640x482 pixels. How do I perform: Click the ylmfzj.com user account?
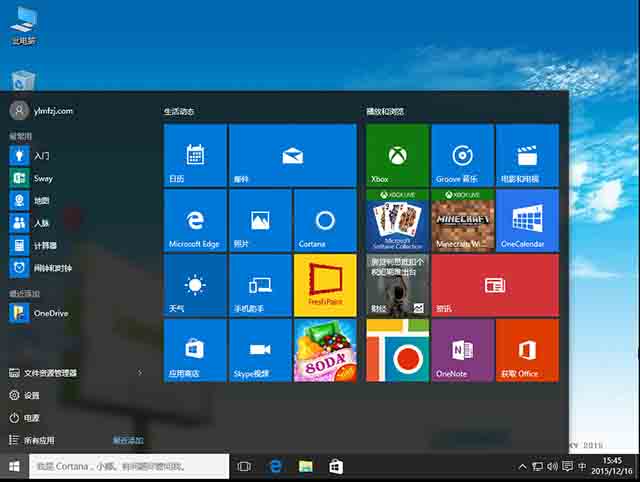pos(50,111)
